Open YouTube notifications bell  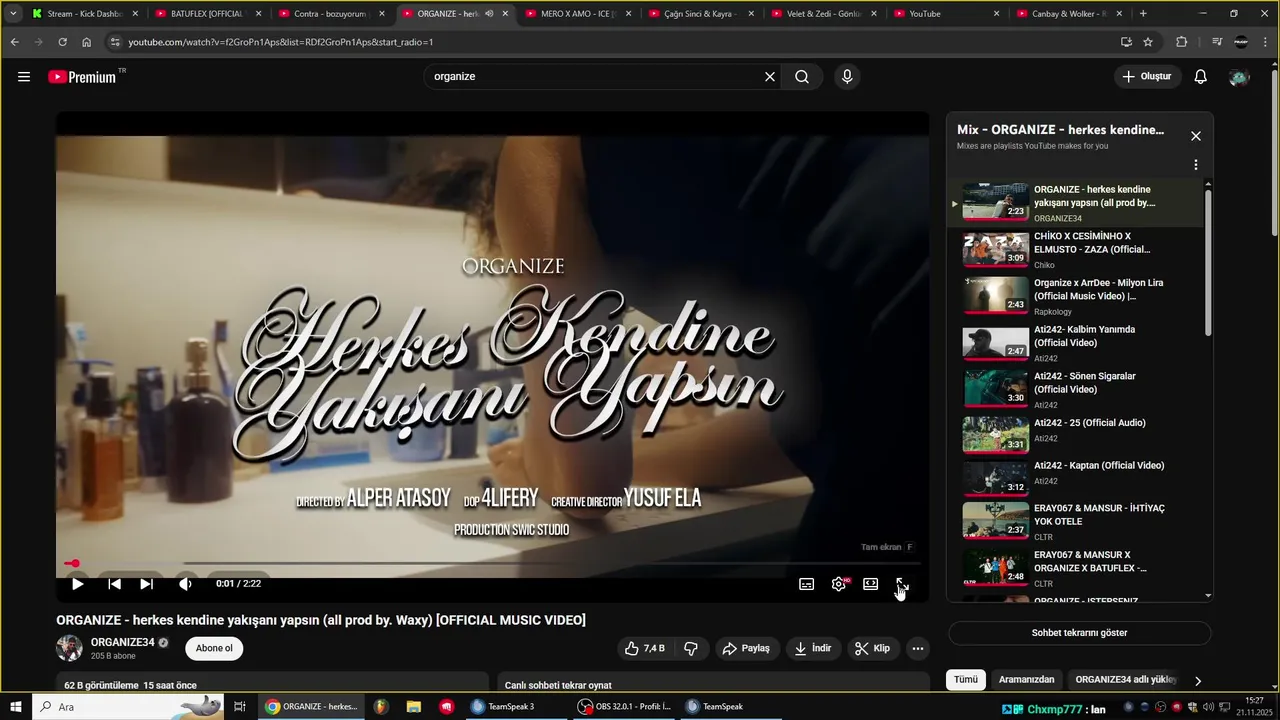[1201, 77]
